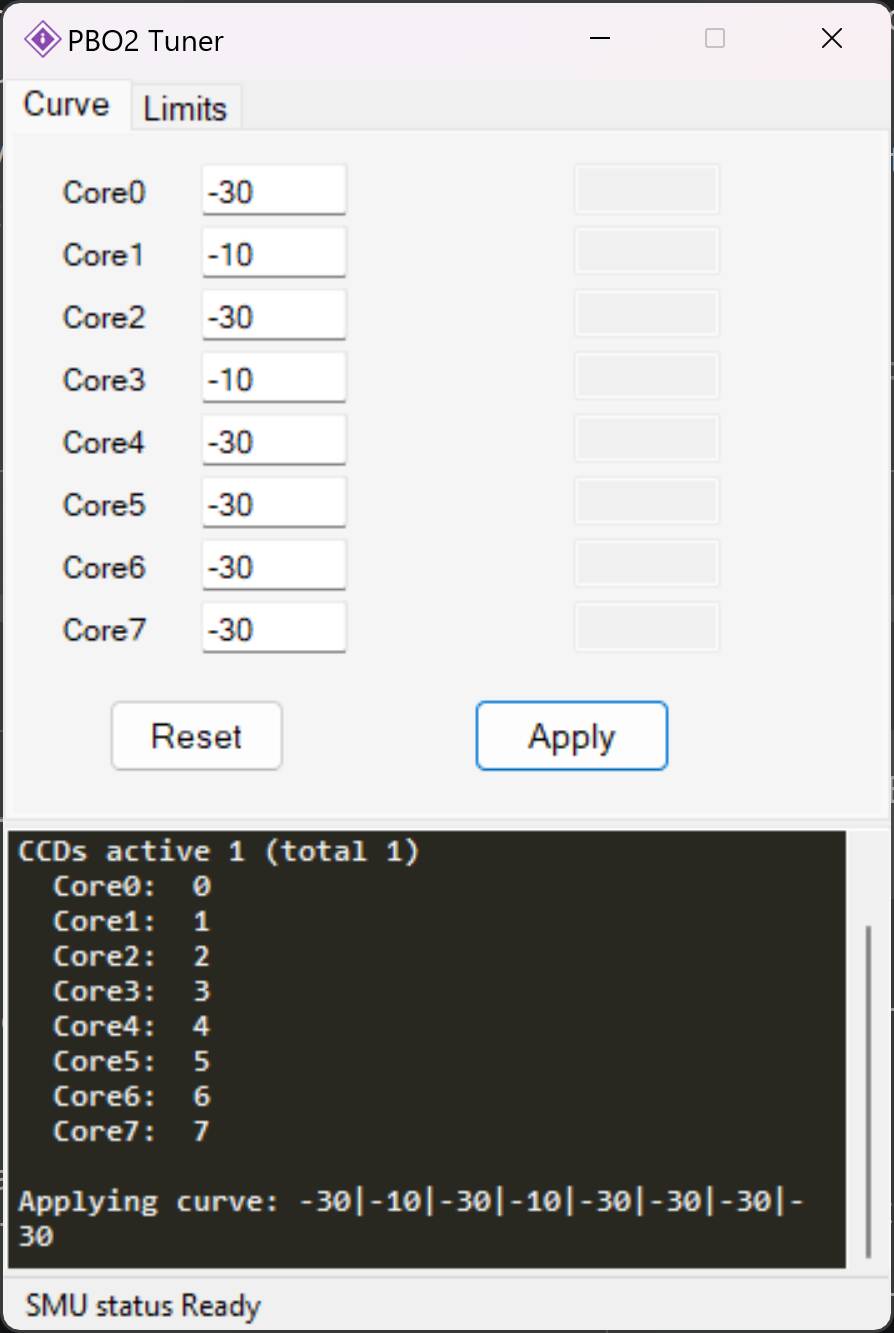Screen dimensions: 894x1333
Task: Focus the Core0 offset input field
Action: click(x=274, y=190)
